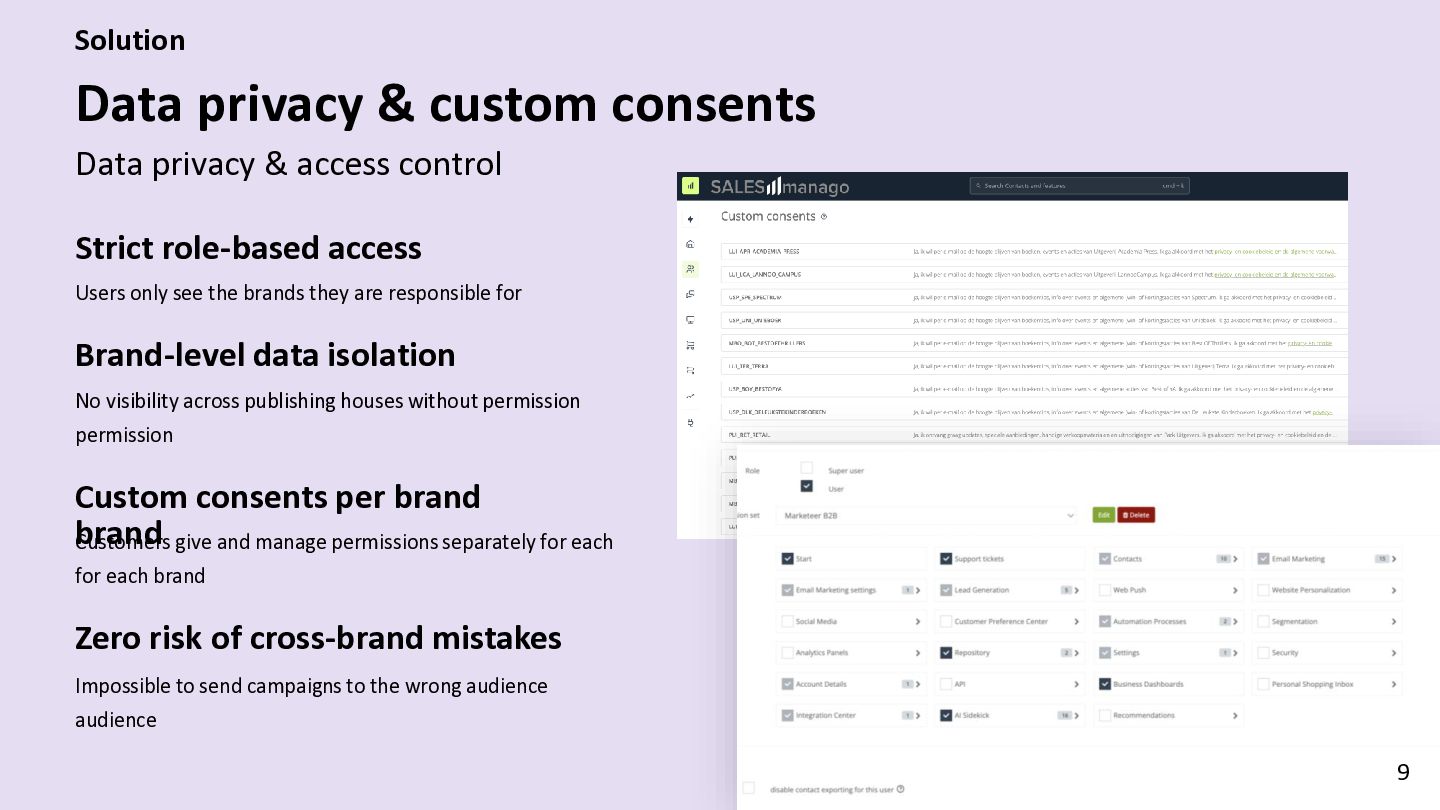This screenshot has width=1440, height=810.
Task: Select the USP_SPE_SPECTRUM consent row
Action: coord(1034,297)
